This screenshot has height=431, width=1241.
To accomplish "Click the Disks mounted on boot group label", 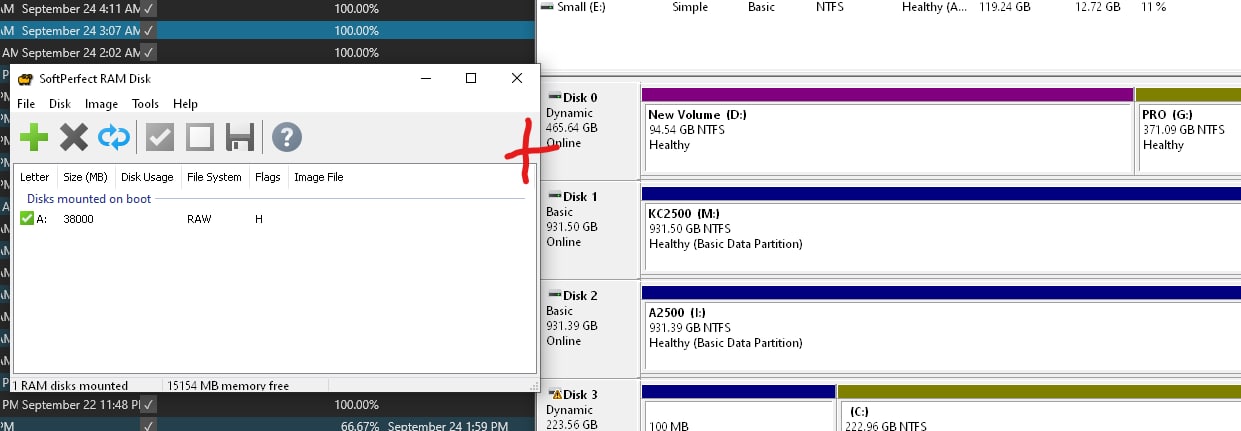I will point(89,199).
